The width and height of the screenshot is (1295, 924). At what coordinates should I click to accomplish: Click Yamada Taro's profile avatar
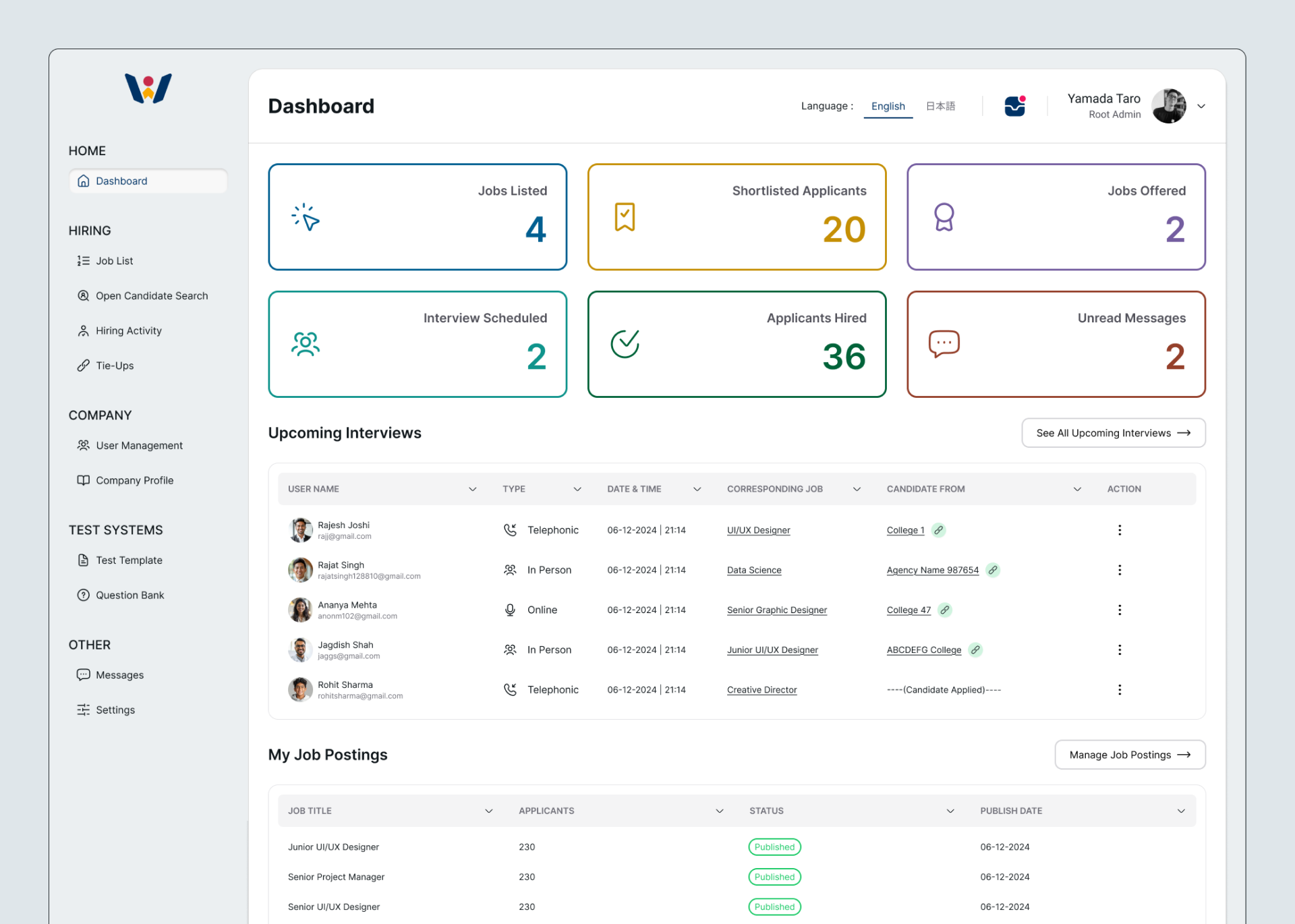click(x=1169, y=106)
